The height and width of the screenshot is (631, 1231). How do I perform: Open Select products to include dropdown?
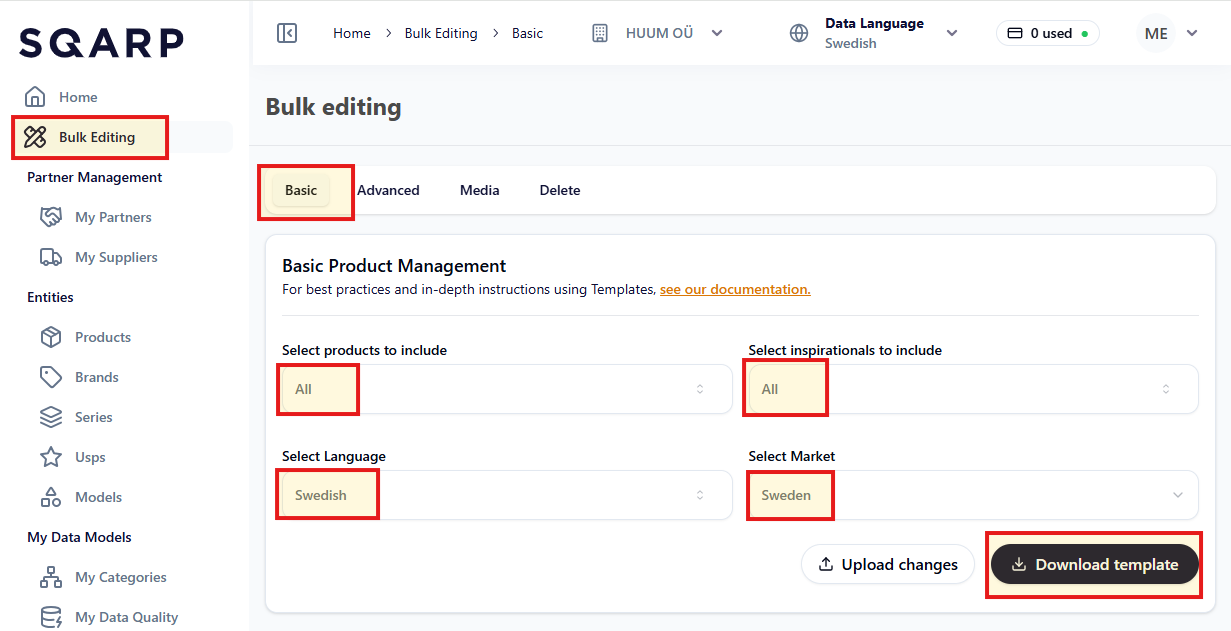click(x=506, y=389)
